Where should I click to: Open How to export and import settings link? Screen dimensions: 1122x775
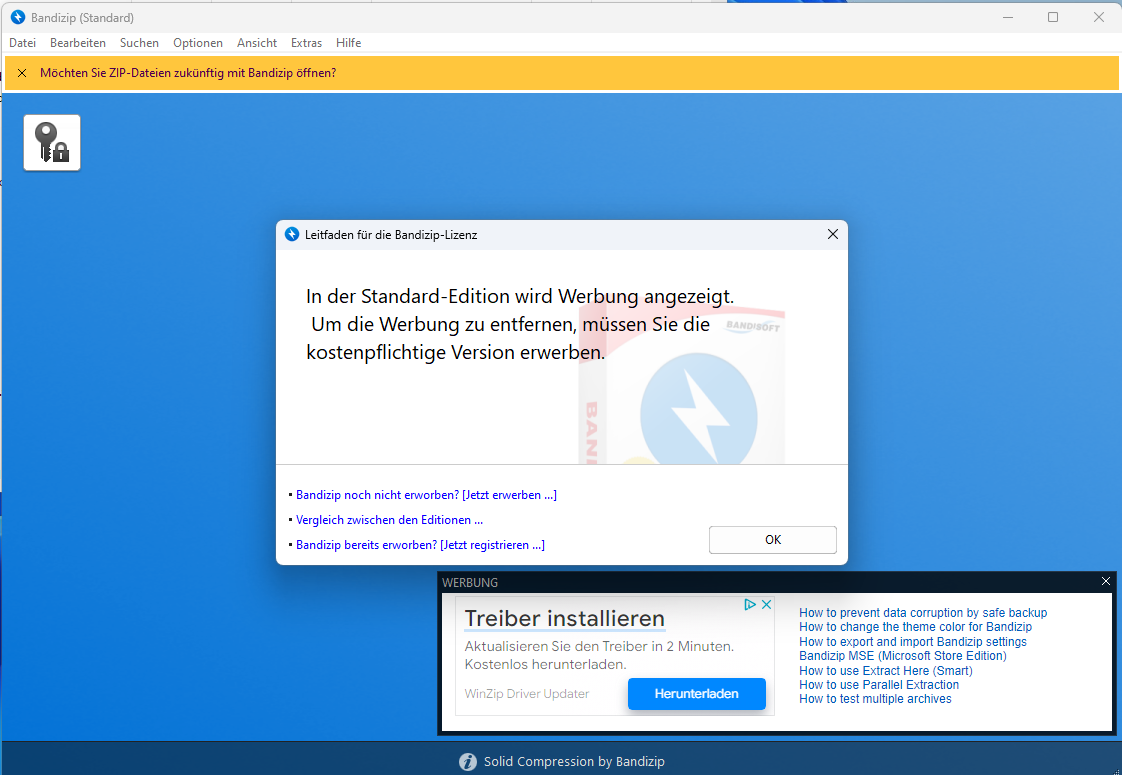tap(913, 642)
